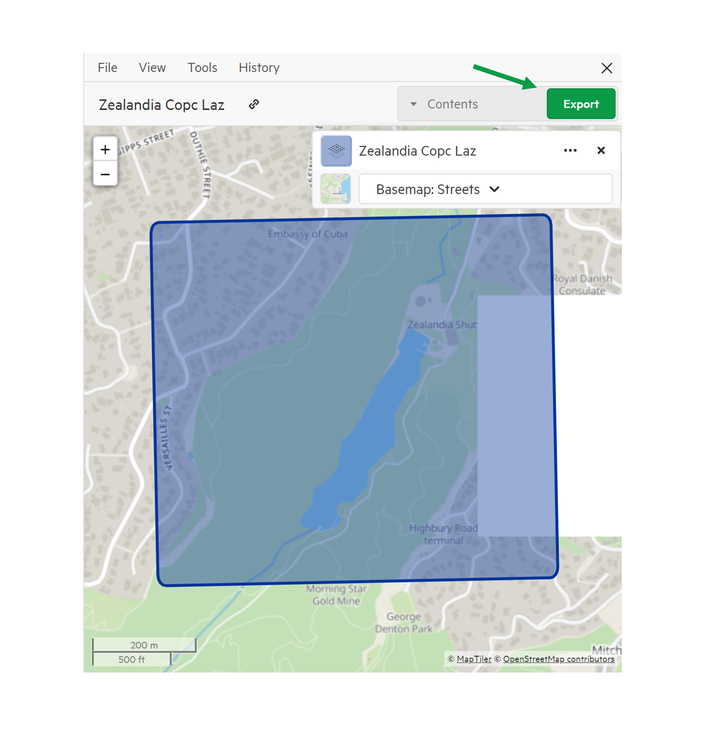Collapse the Contents panel dropdown
720x751 pixels.
coord(472,104)
